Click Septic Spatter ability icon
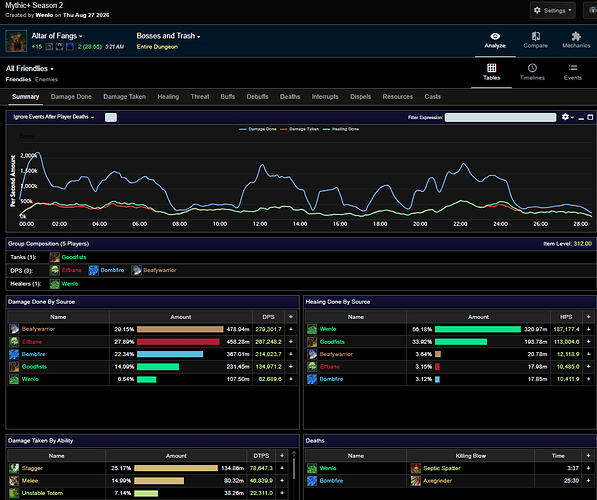 coord(416,468)
